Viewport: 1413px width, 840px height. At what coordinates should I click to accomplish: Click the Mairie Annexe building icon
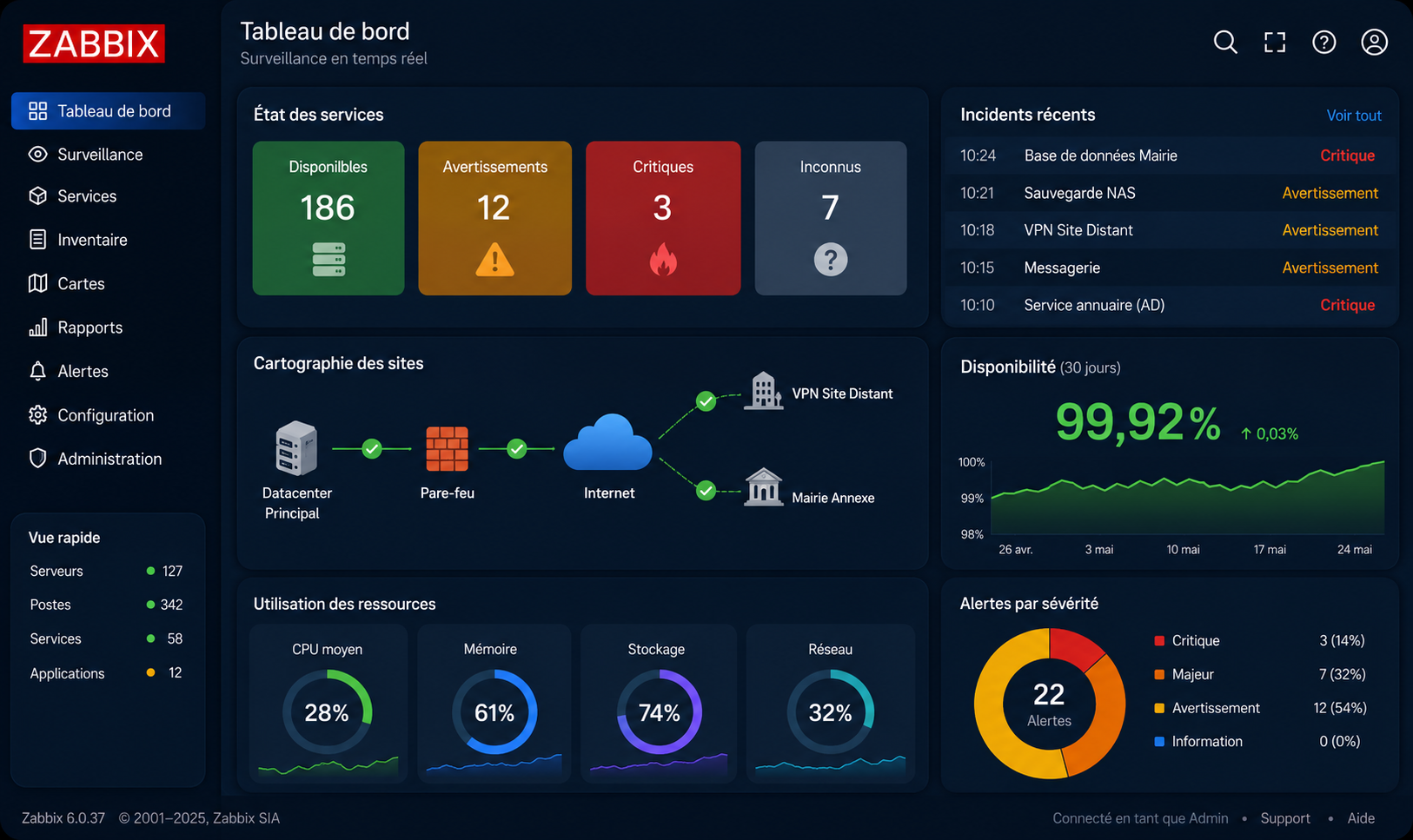(764, 486)
